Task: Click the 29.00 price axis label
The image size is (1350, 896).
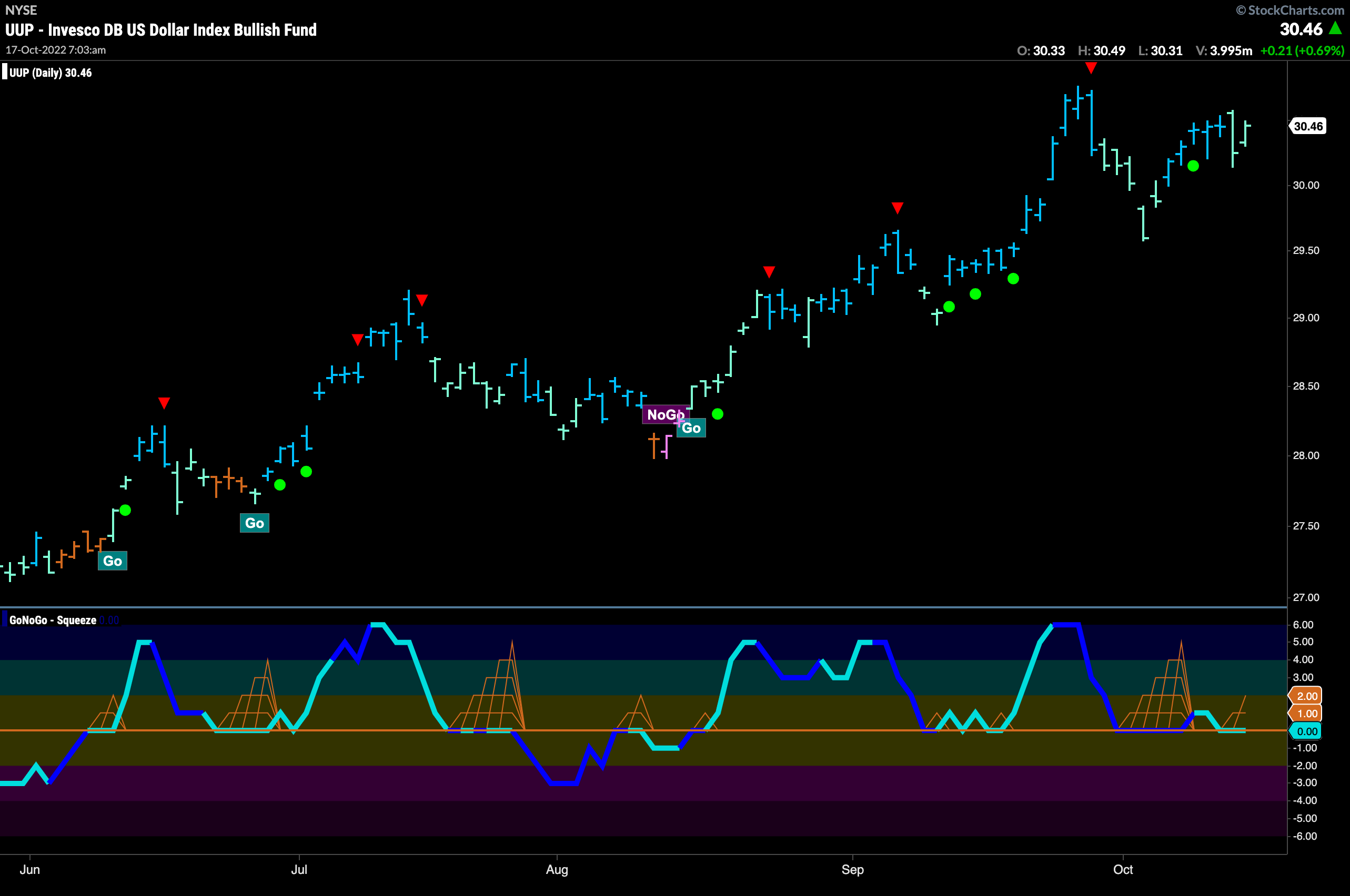Action: tap(1306, 318)
